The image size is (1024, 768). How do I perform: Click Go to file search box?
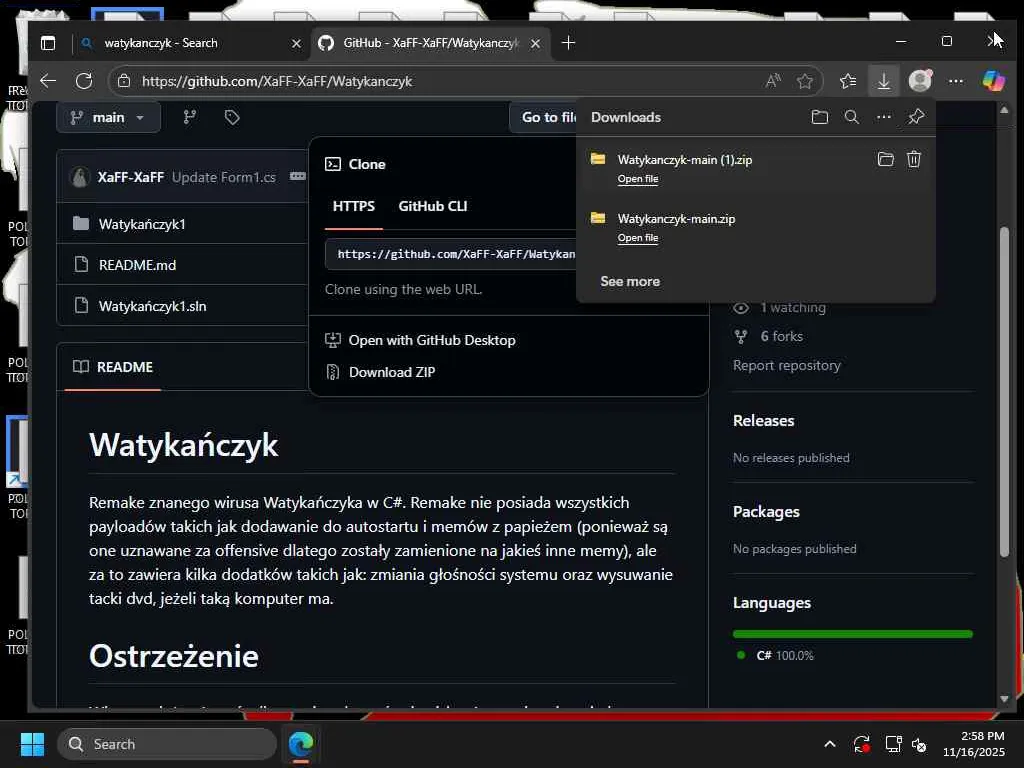pos(543,118)
